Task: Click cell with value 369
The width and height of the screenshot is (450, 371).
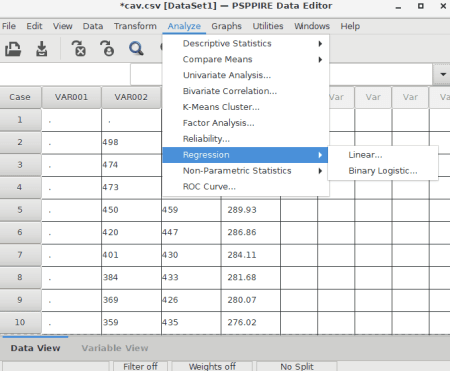Action: point(131,300)
